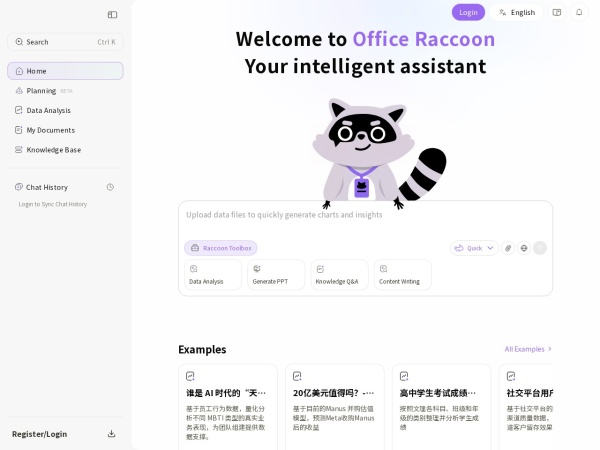Collapse the sidebar using the panel icon

tap(112, 14)
